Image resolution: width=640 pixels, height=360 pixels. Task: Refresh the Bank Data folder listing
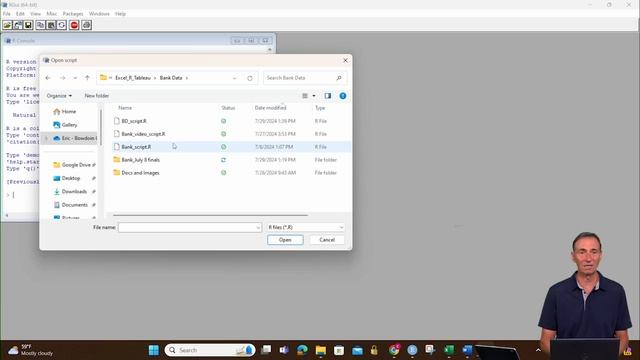(250, 78)
